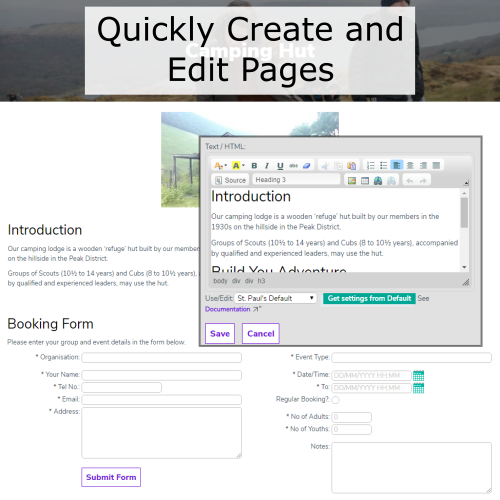Open the St. Paul's Default dropdown

(275, 298)
